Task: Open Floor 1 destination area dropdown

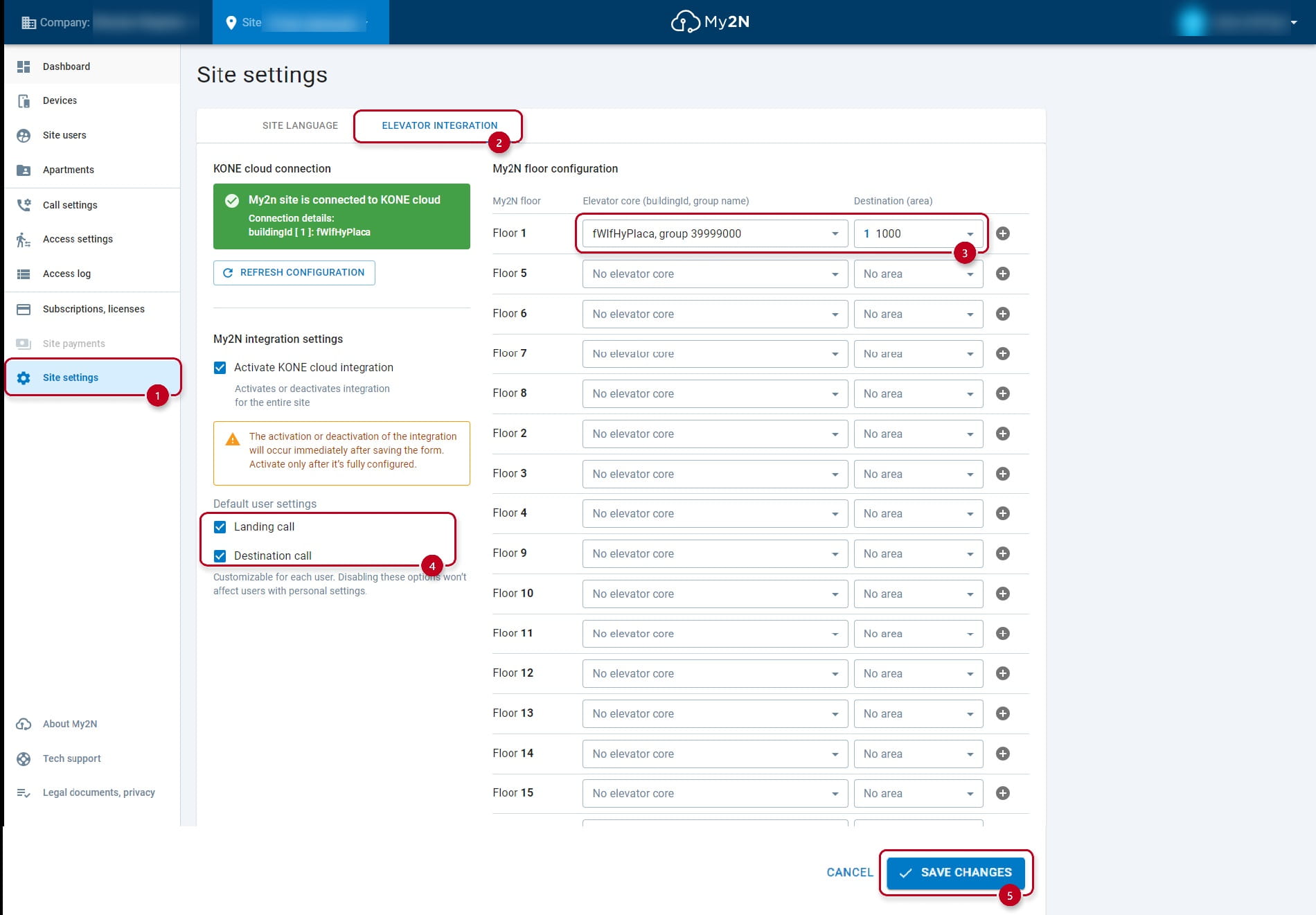Action: 918,233
